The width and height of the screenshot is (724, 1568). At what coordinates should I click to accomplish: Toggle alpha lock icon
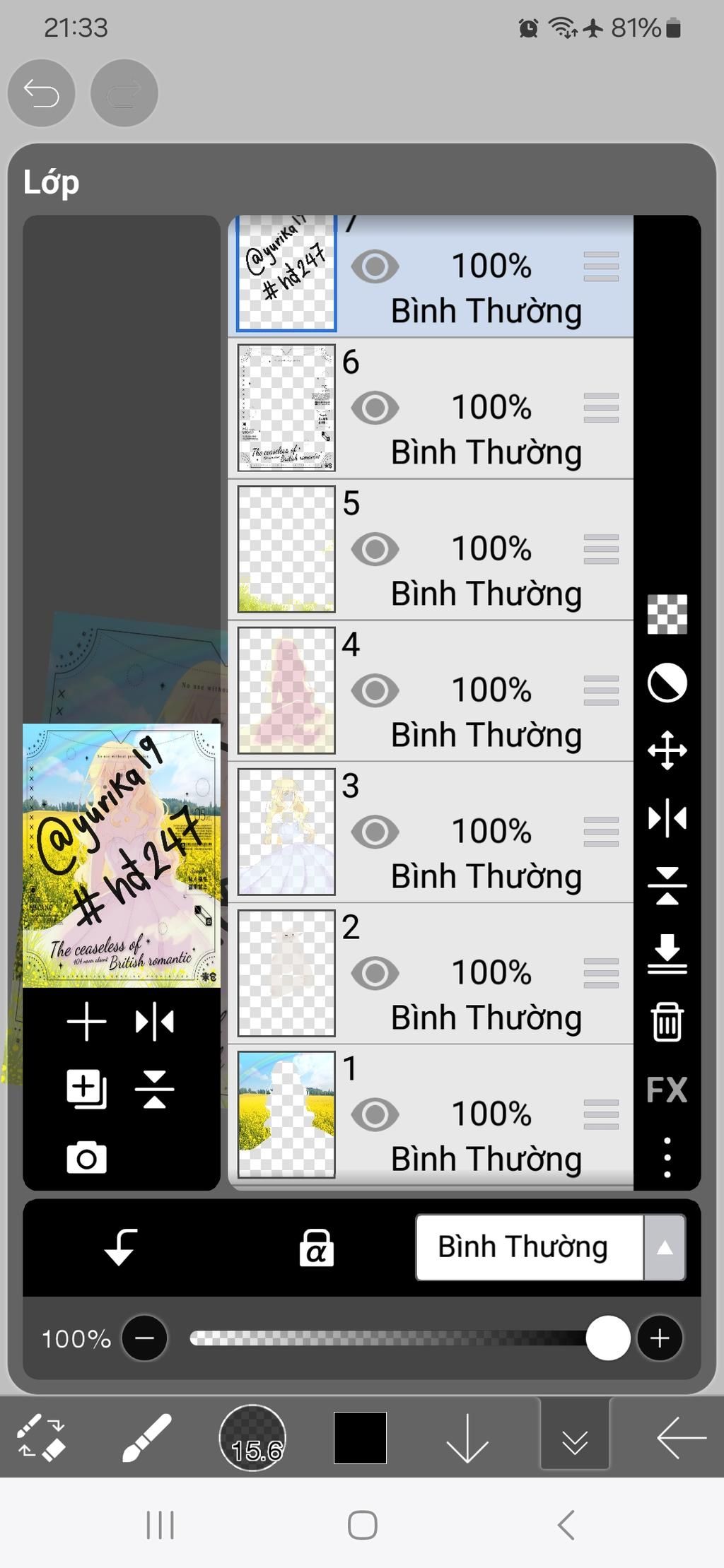(x=316, y=1247)
